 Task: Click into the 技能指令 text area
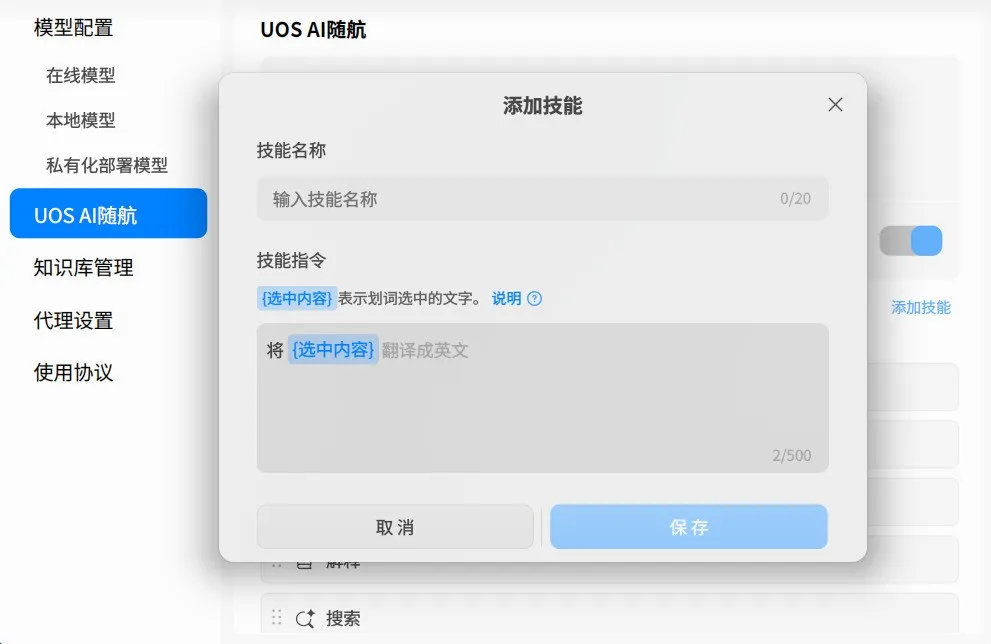point(543,398)
